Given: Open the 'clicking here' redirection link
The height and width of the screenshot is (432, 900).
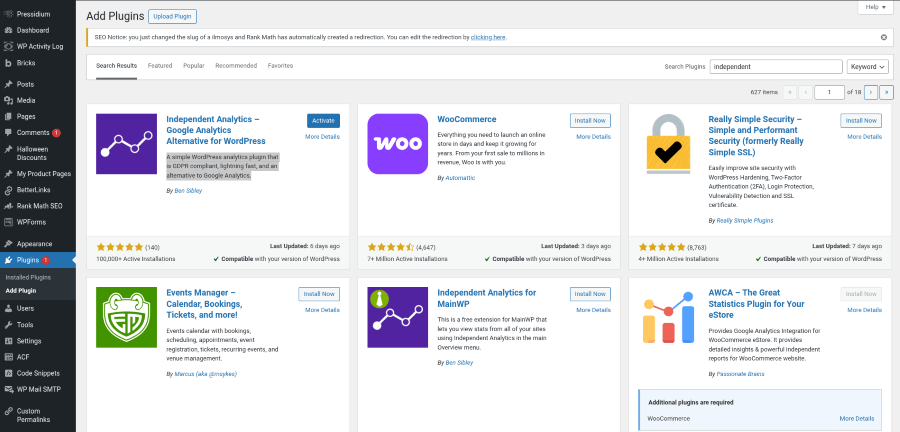Looking at the screenshot, I should click(488, 37).
